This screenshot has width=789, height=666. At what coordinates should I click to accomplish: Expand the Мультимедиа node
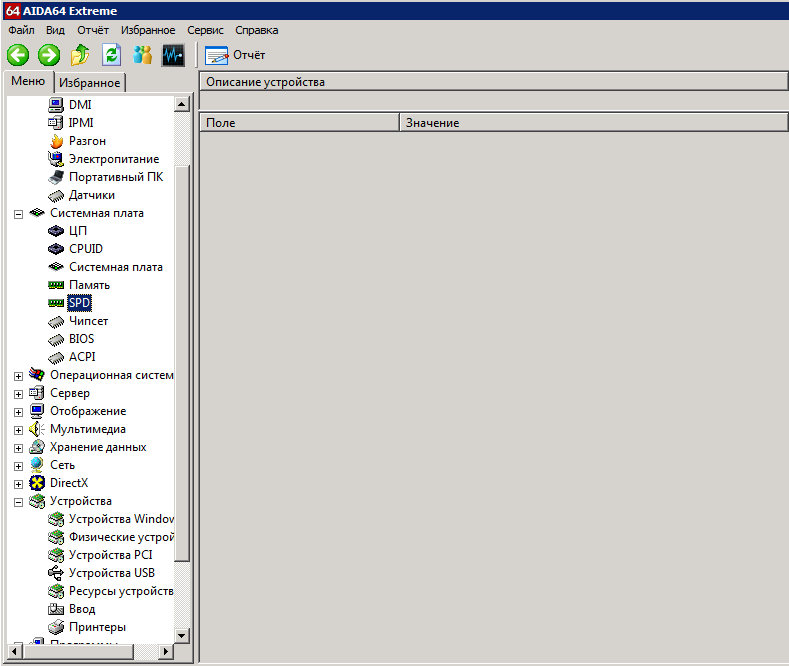coord(18,431)
